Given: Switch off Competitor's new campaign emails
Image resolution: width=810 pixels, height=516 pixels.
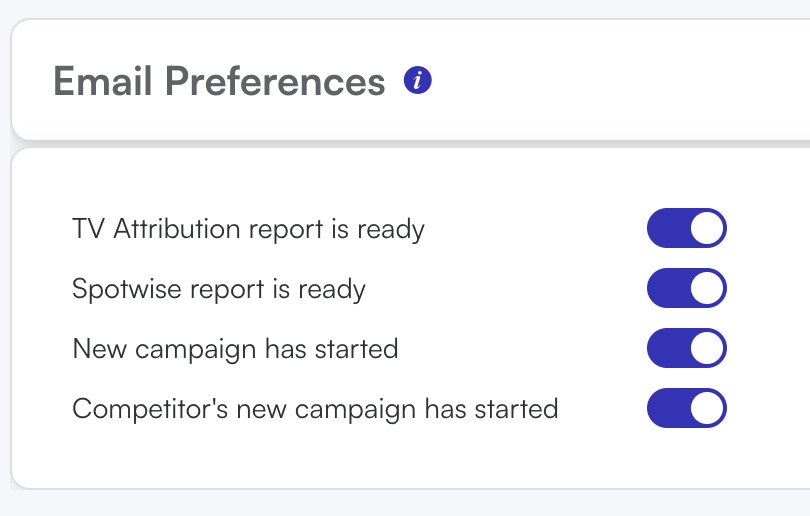Looking at the screenshot, I should [x=687, y=408].
